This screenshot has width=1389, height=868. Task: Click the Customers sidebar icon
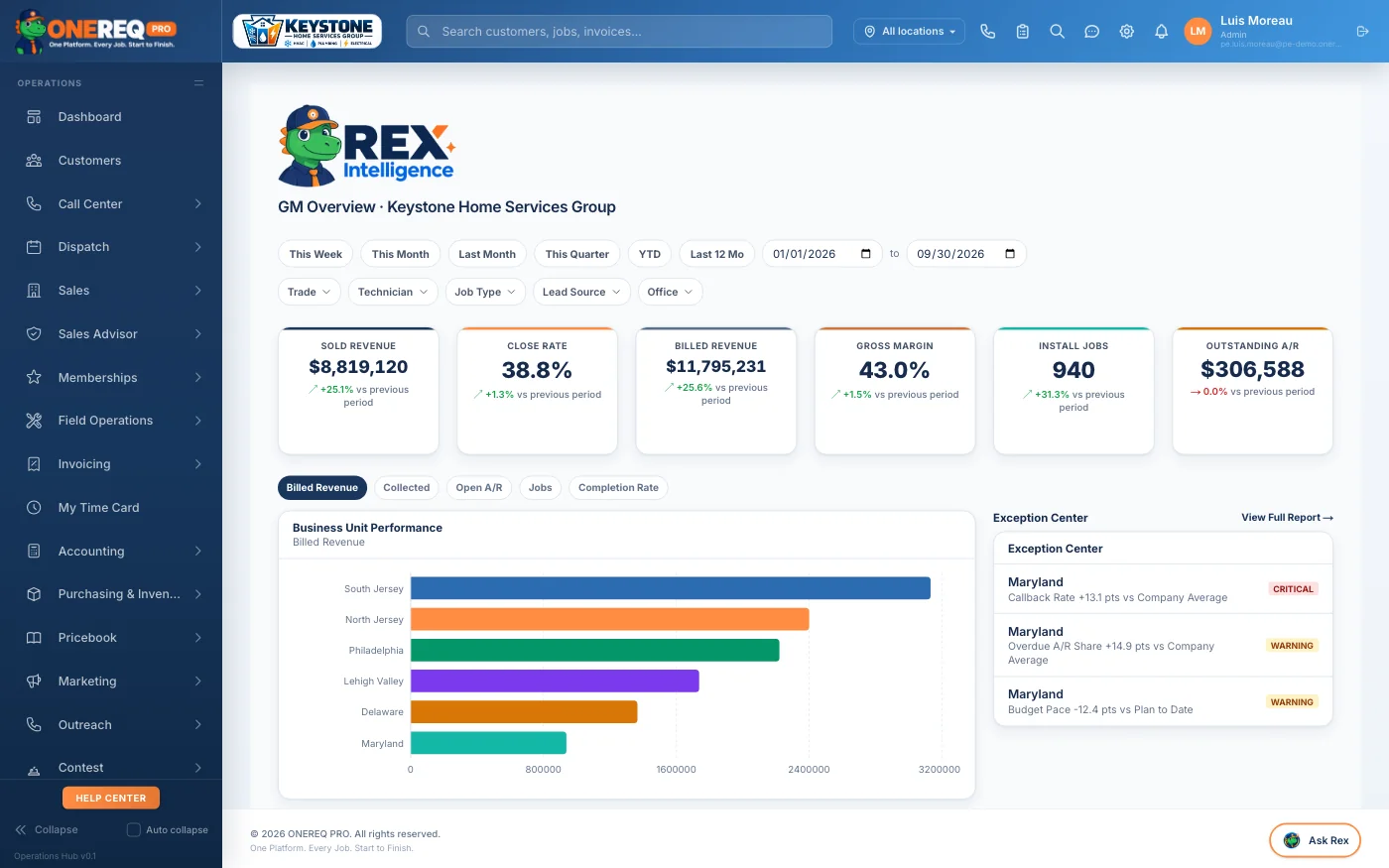[34, 161]
